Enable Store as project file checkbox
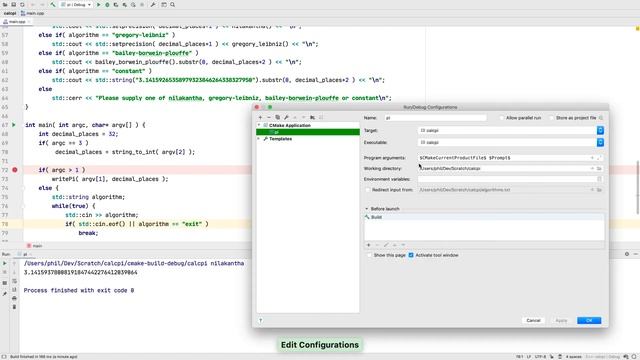 551,118
